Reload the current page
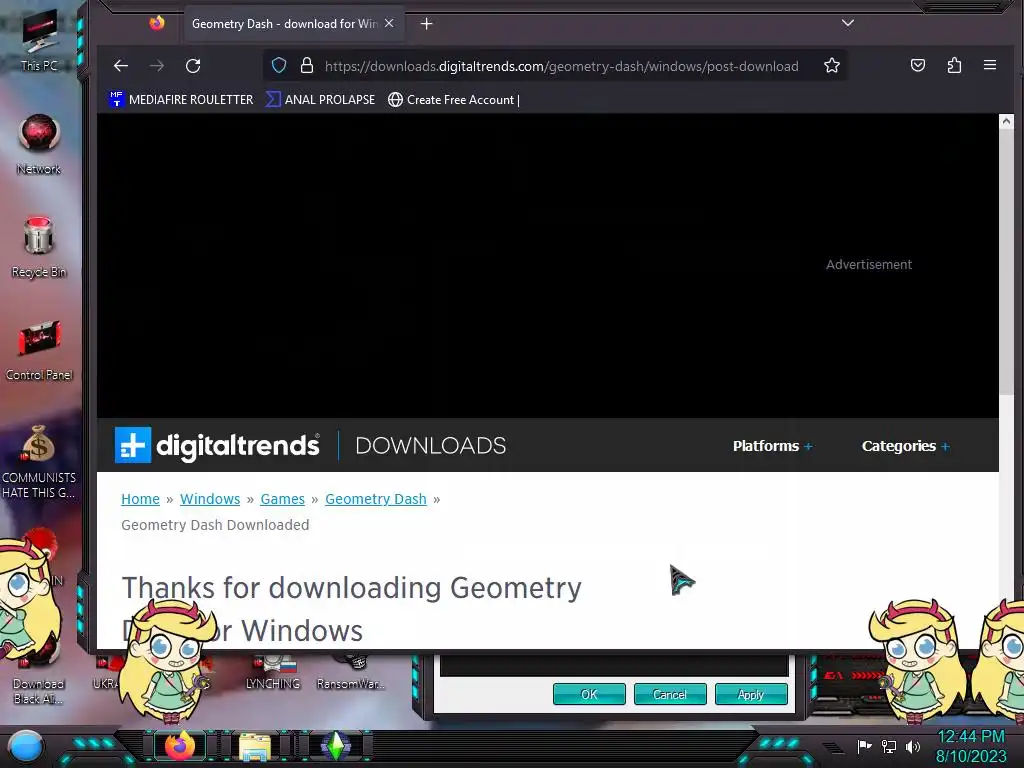This screenshot has height=768, width=1024. (x=193, y=66)
